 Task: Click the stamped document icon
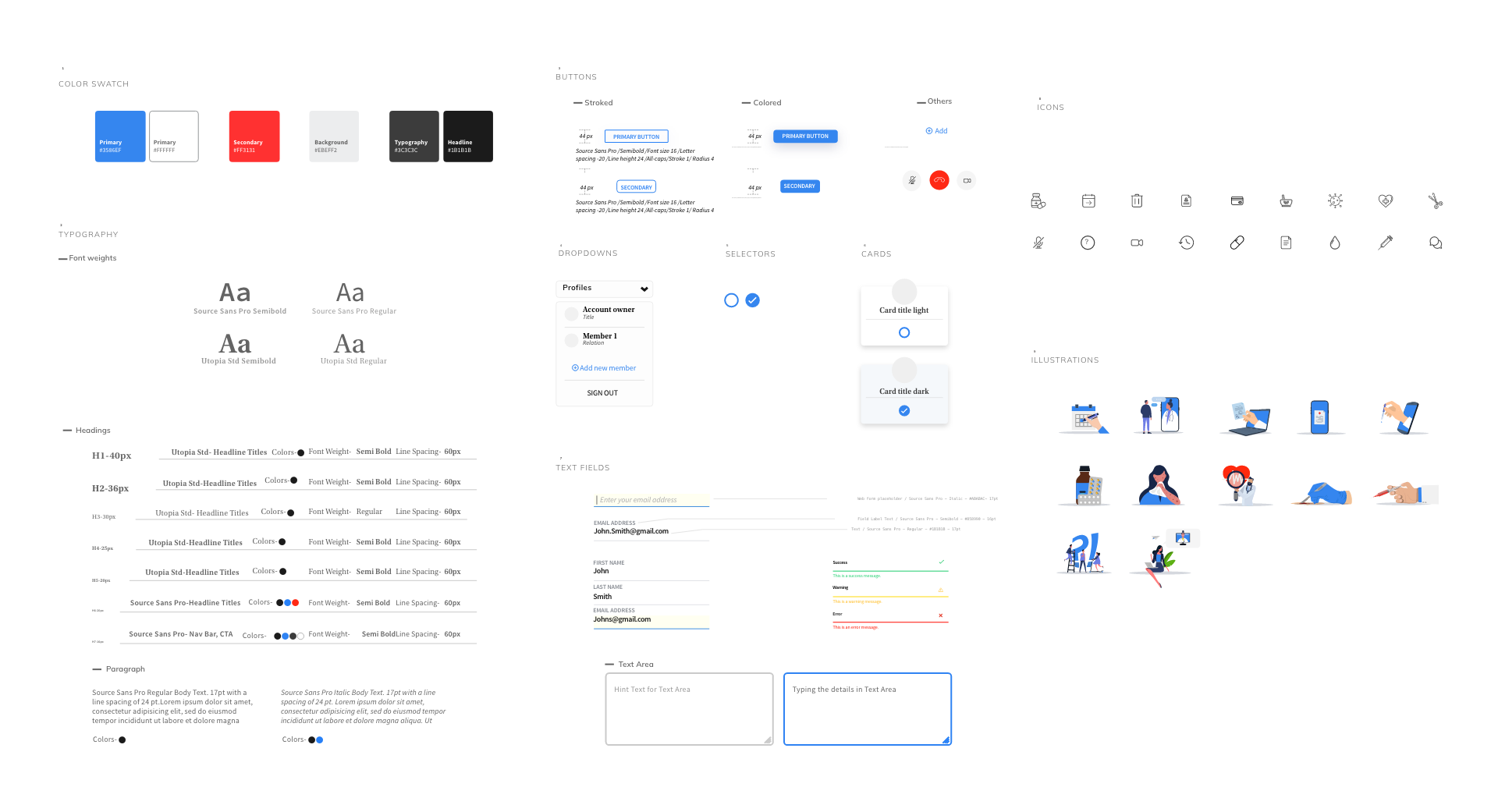pyautogui.click(x=1186, y=200)
